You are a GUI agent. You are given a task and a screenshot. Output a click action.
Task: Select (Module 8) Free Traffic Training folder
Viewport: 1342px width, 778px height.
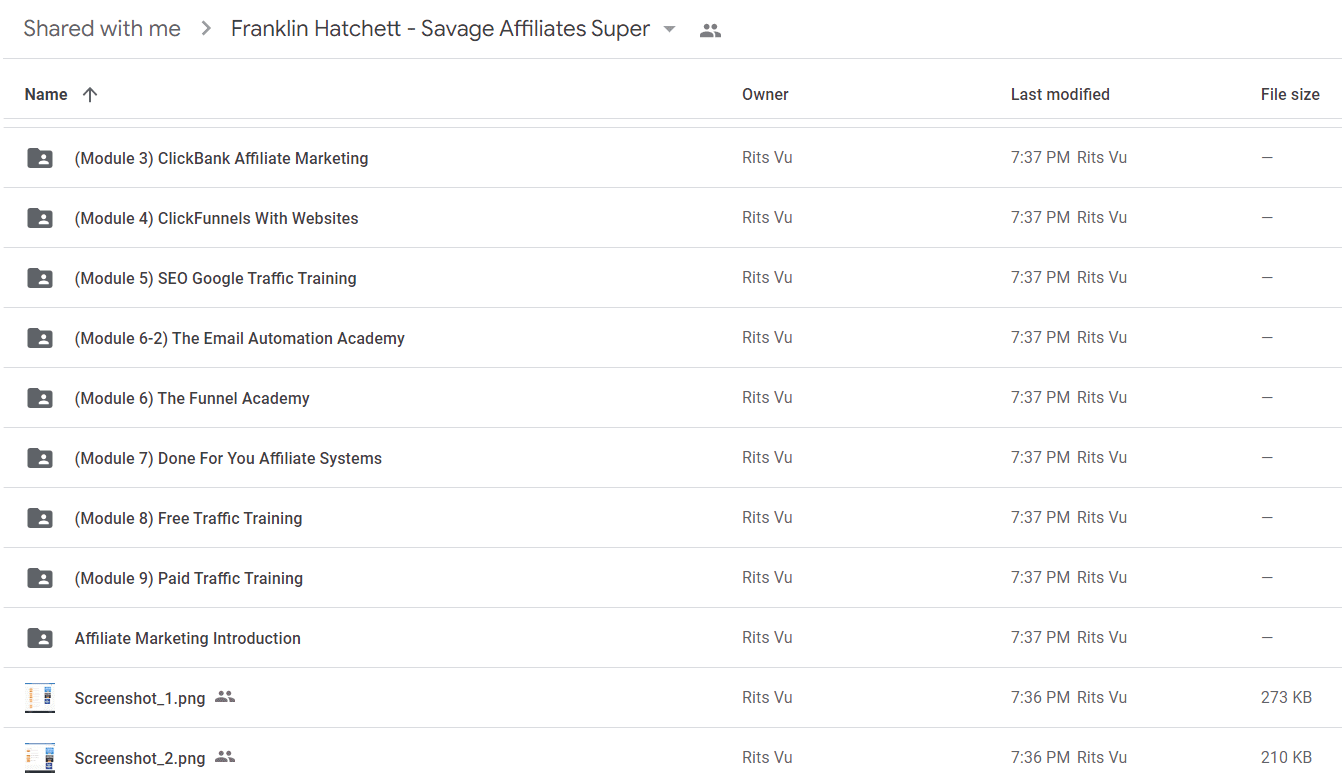point(188,518)
